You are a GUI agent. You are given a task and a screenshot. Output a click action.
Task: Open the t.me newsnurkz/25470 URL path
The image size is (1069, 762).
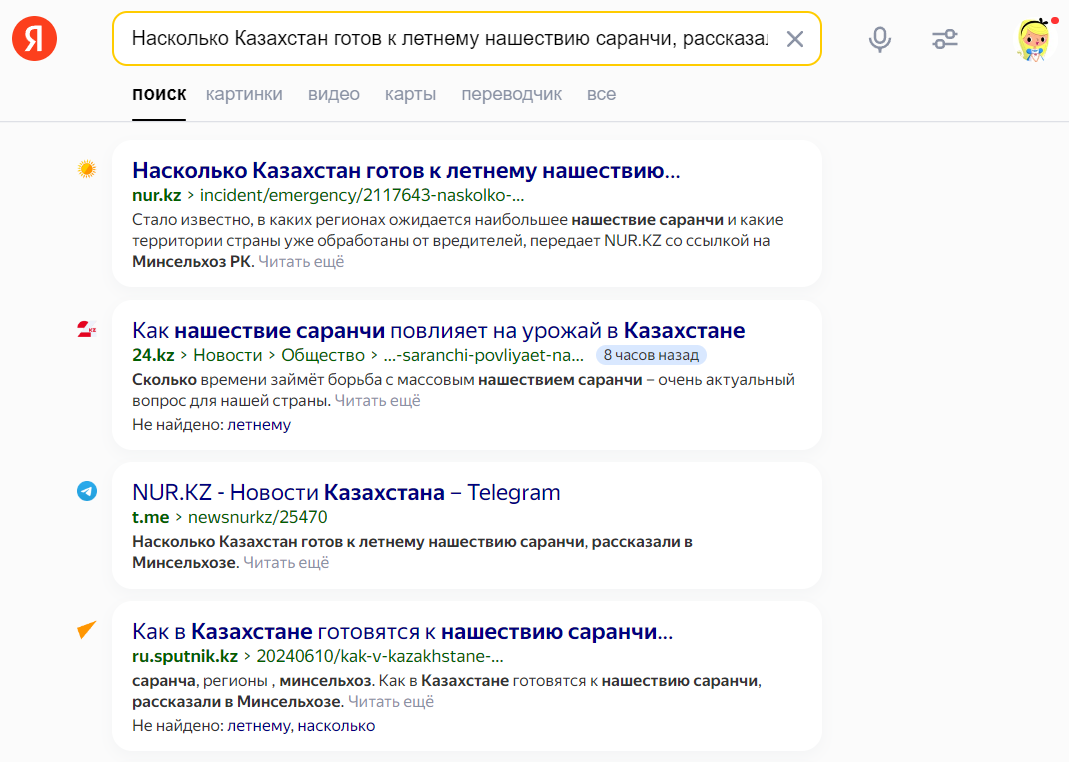[258, 517]
